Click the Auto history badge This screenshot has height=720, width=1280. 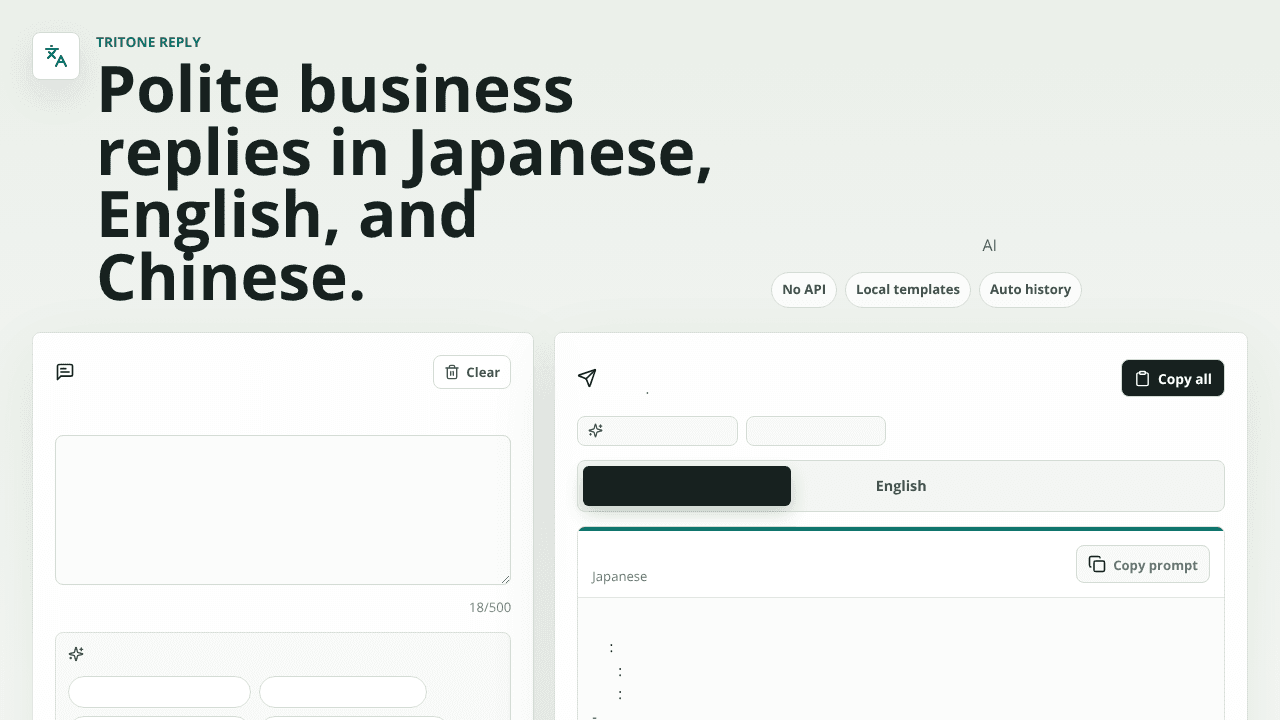1030,290
